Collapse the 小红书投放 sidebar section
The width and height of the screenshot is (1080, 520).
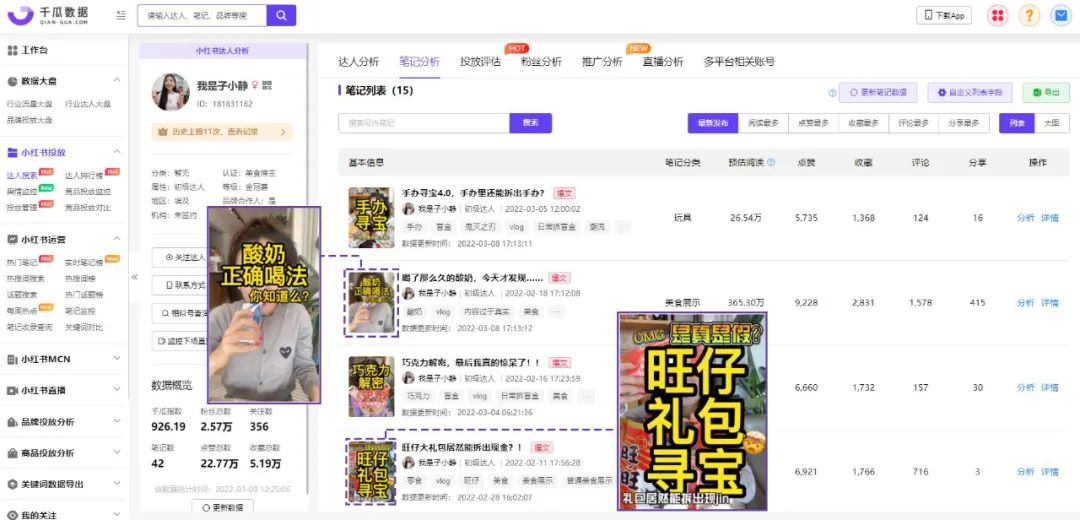pyautogui.click(x=116, y=152)
